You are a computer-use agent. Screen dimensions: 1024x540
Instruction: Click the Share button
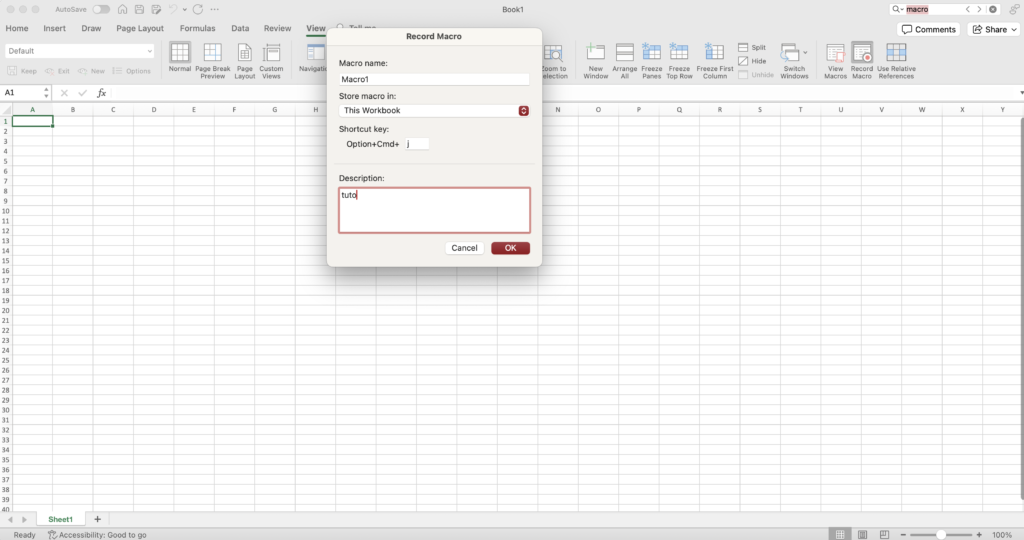(x=989, y=29)
